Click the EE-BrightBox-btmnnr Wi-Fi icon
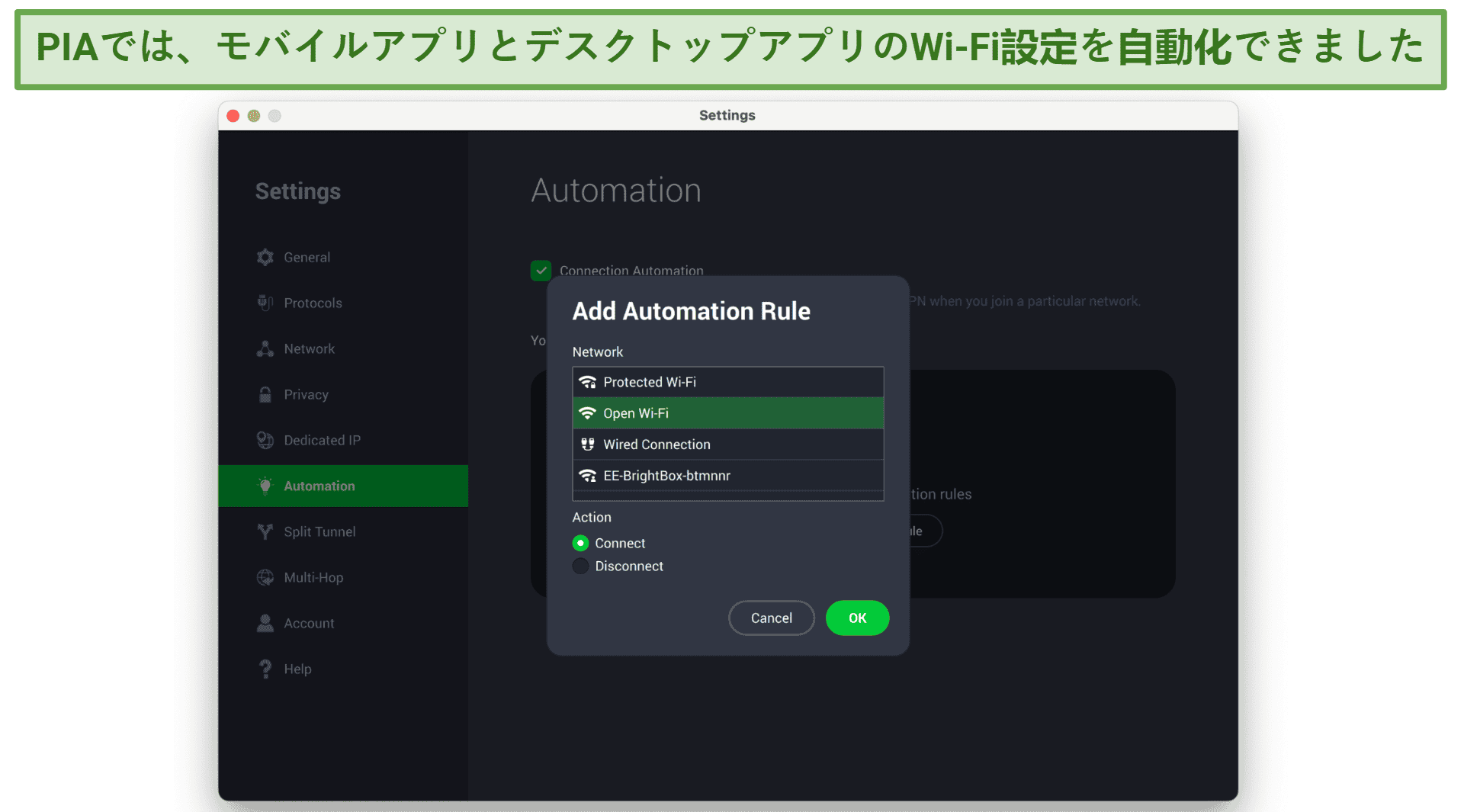 (587, 476)
